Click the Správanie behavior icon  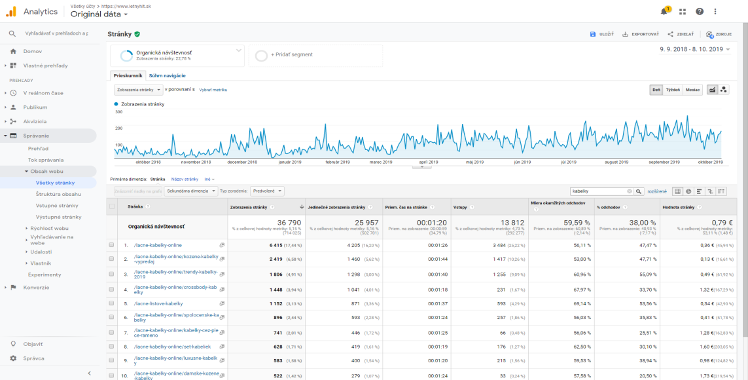(13, 136)
